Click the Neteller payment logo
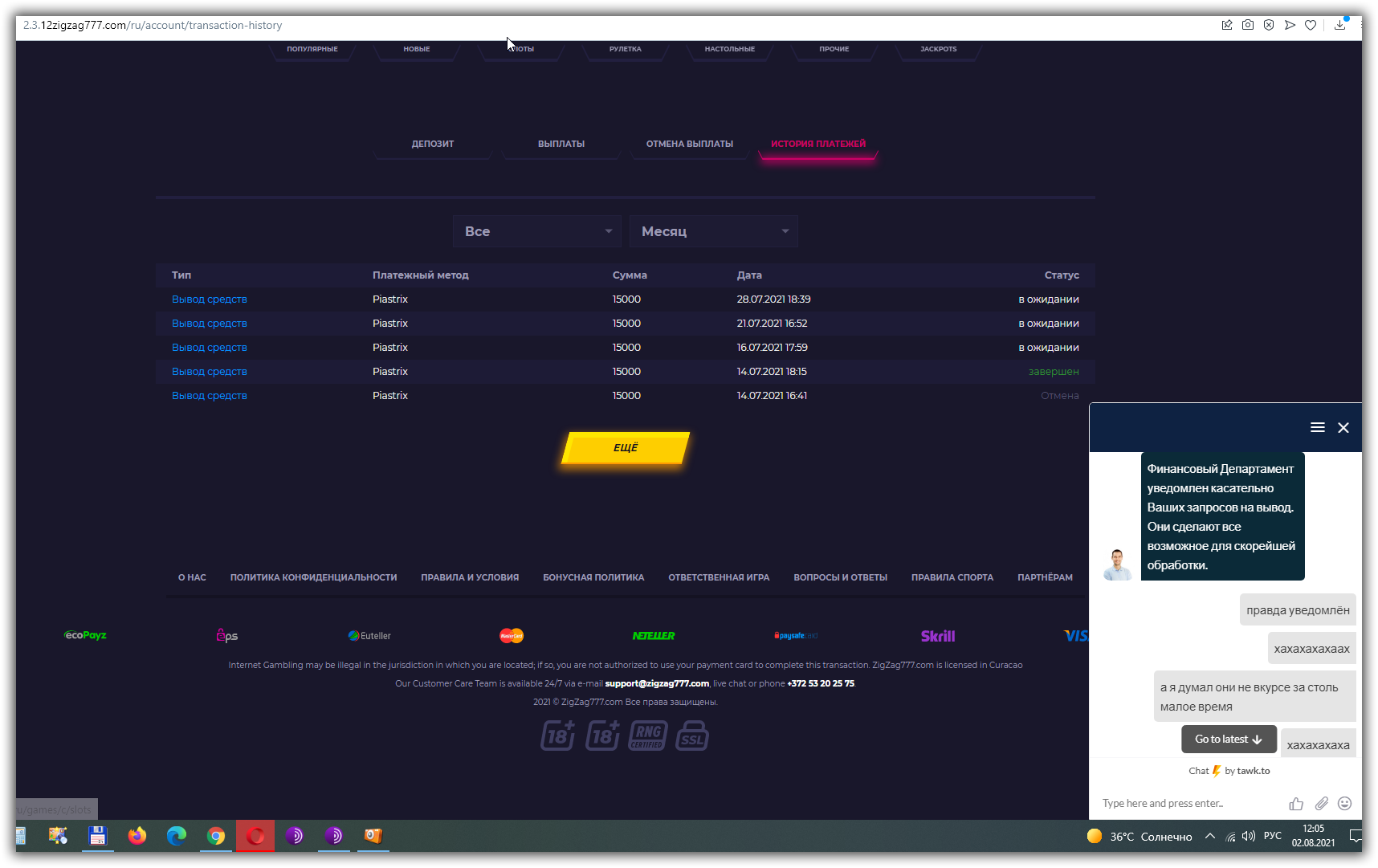This screenshot has height=868, width=1378. pos(654,636)
